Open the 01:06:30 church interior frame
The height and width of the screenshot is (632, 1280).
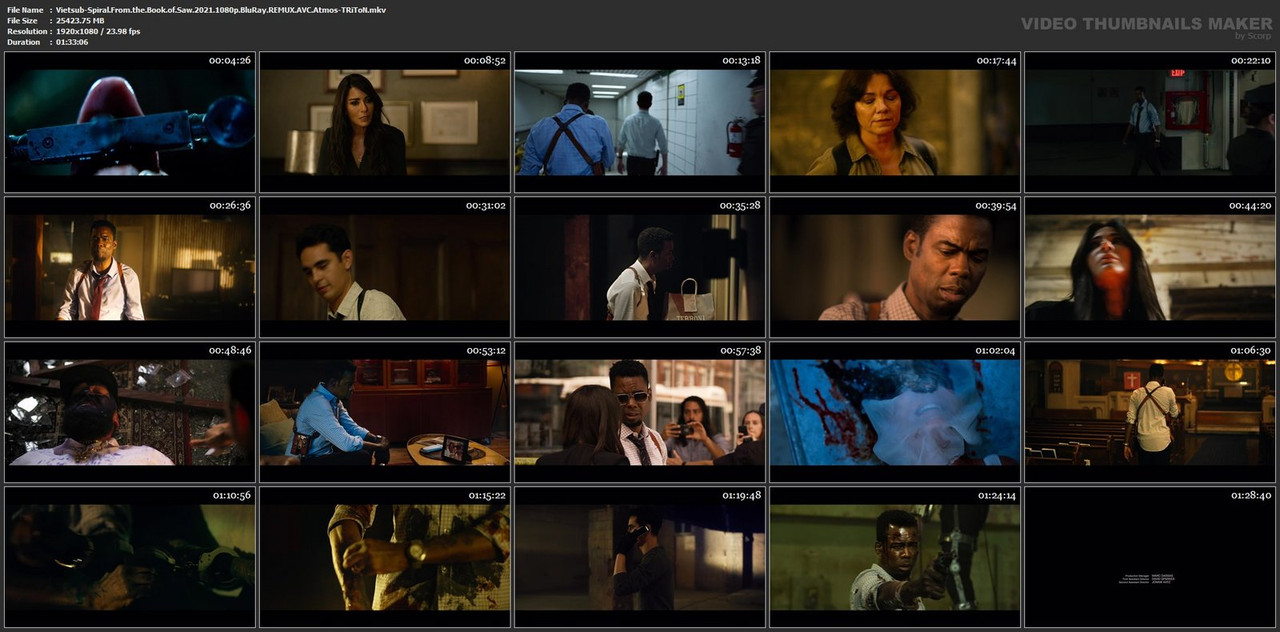[1150, 412]
